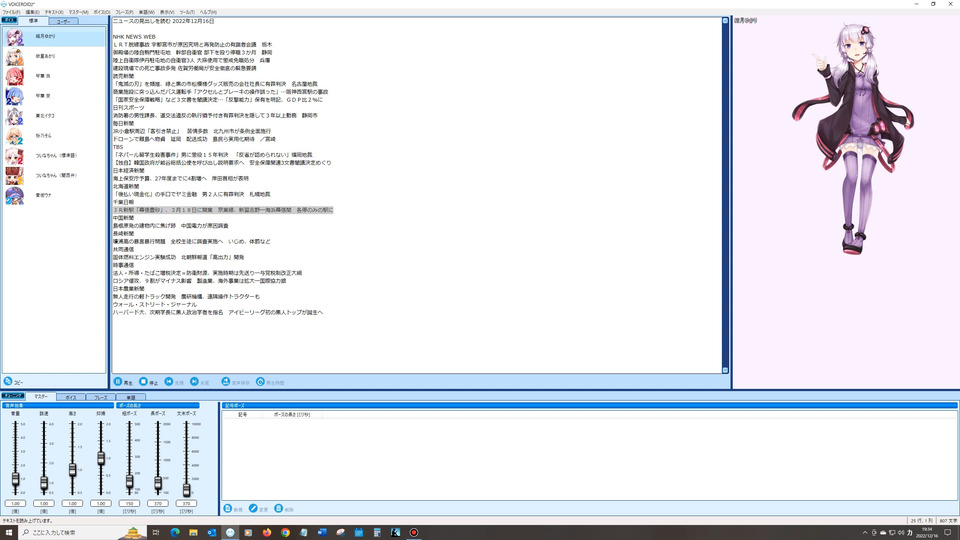
Task: Click the ポーズの長さ column header
Action: [x=291, y=414]
